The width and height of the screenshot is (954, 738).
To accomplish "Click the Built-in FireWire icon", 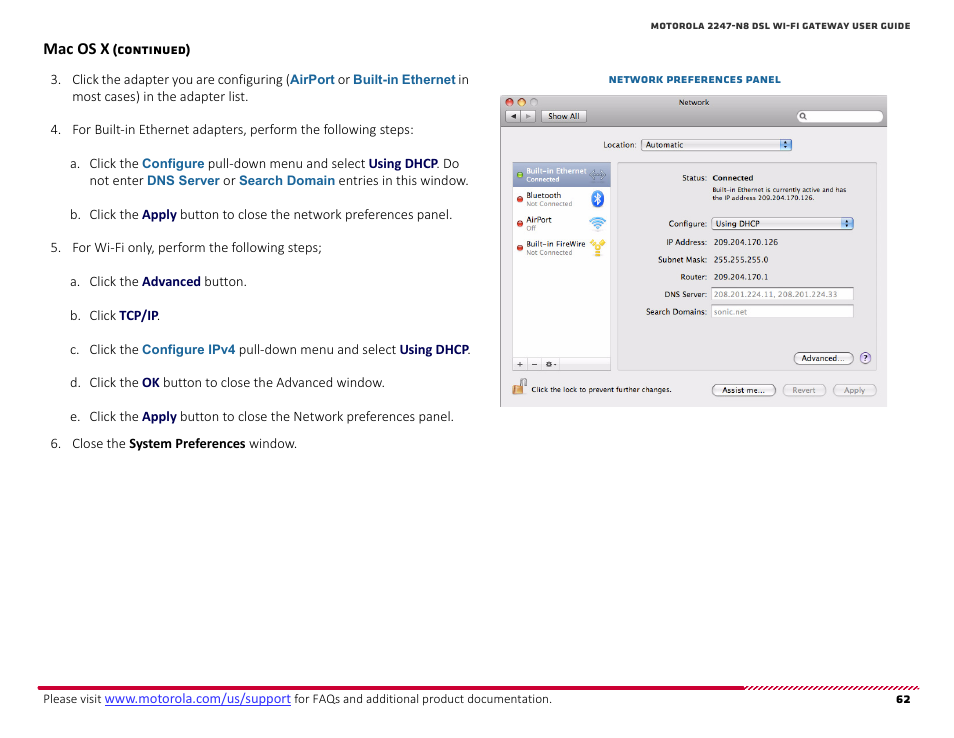I will pyautogui.click(x=597, y=247).
